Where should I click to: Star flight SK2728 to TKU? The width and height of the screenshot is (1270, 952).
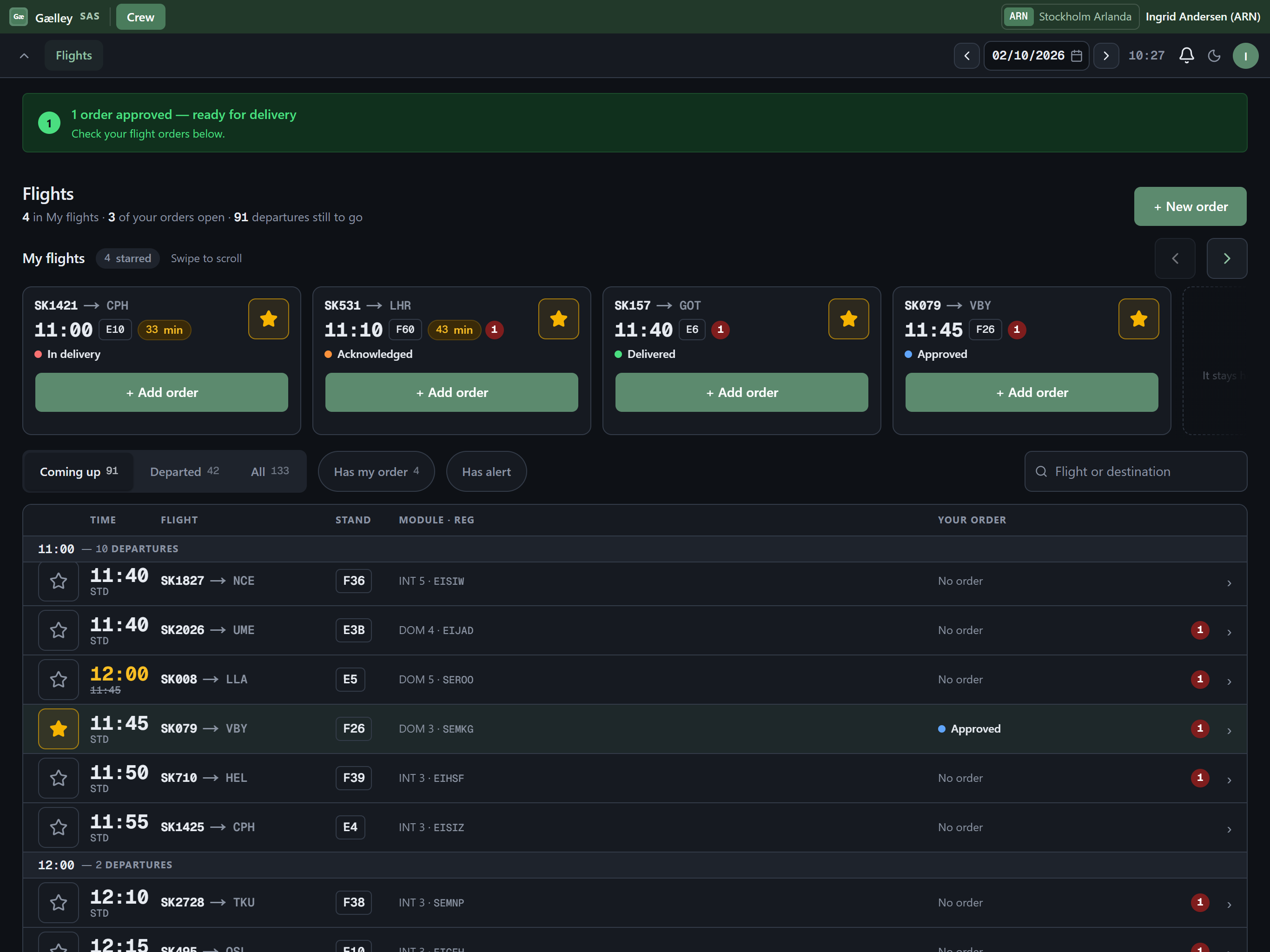[x=59, y=903]
